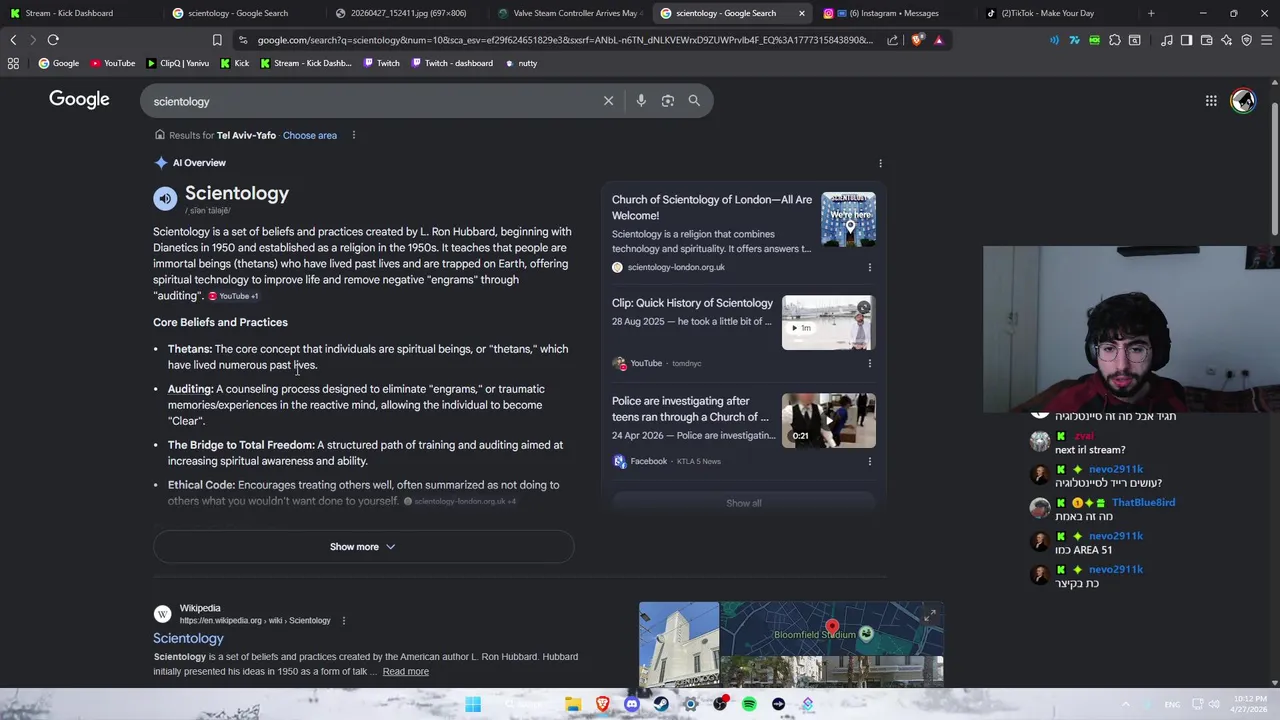This screenshot has width=1280, height=720.
Task: Go back to previous page
Action: [x=13, y=40]
